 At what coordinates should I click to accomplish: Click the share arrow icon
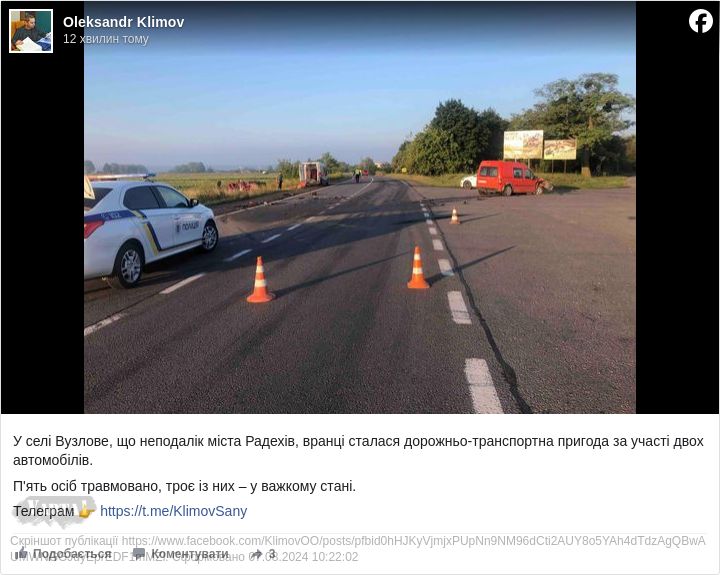(257, 553)
